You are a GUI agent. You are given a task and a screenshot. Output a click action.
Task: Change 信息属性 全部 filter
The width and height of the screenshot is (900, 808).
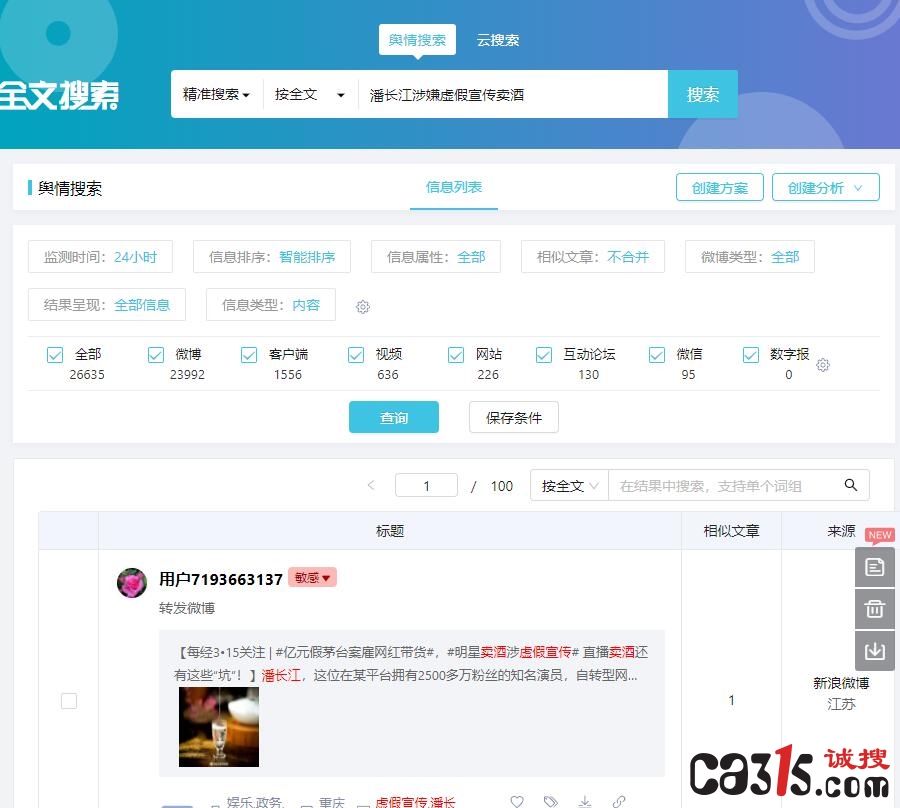tap(436, 257)
